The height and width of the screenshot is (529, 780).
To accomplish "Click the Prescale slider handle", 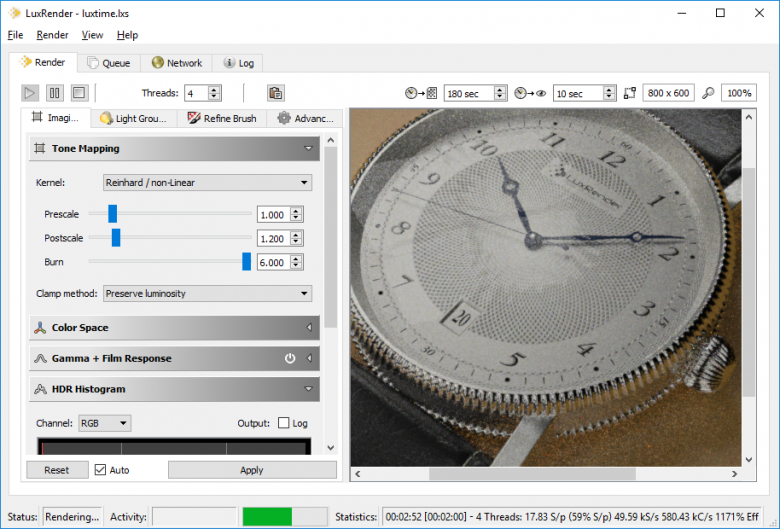I will 112,213.
